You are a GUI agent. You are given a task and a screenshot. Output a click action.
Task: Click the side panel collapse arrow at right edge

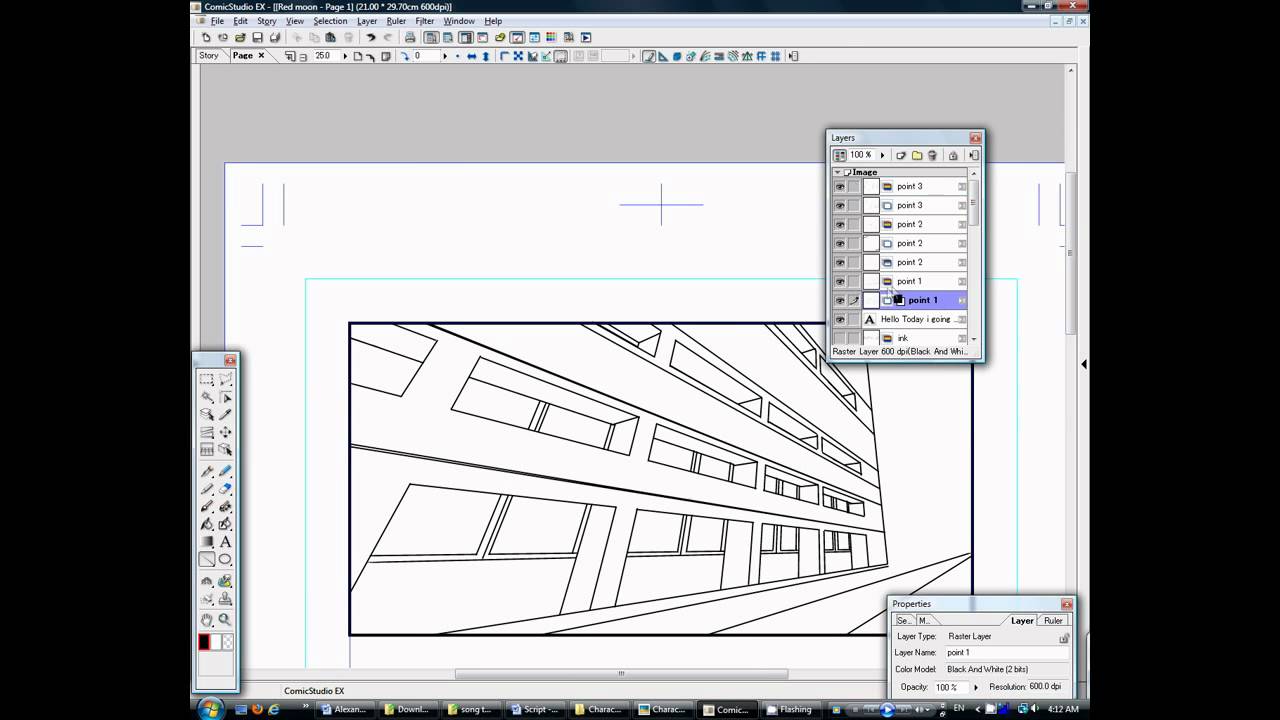pyautogui.click(x=1084, y=365)
